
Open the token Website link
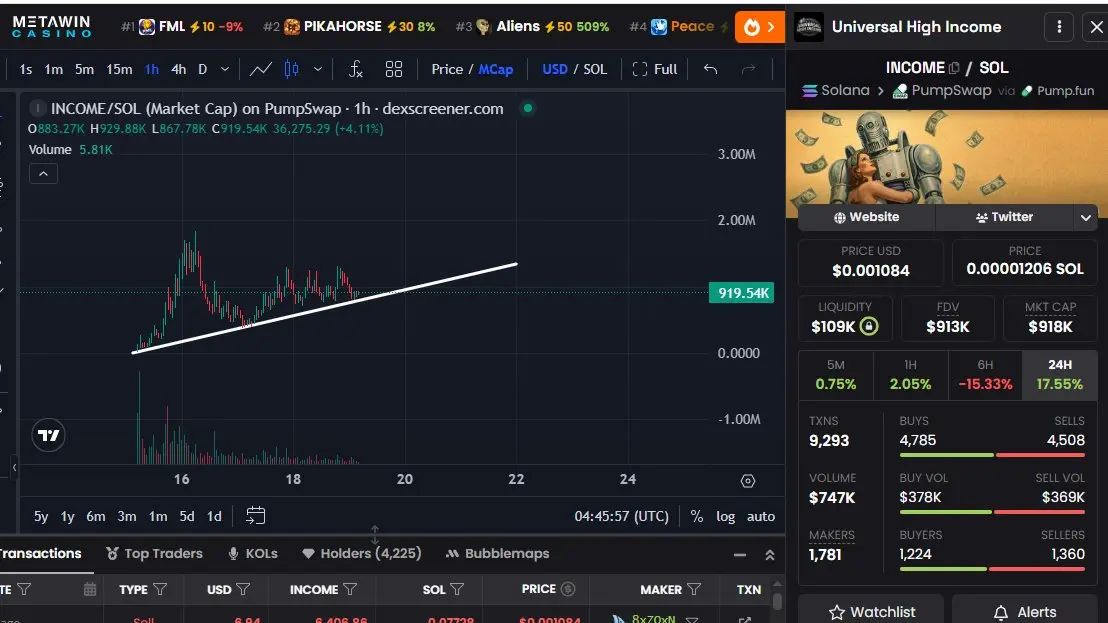pos(866,218)
